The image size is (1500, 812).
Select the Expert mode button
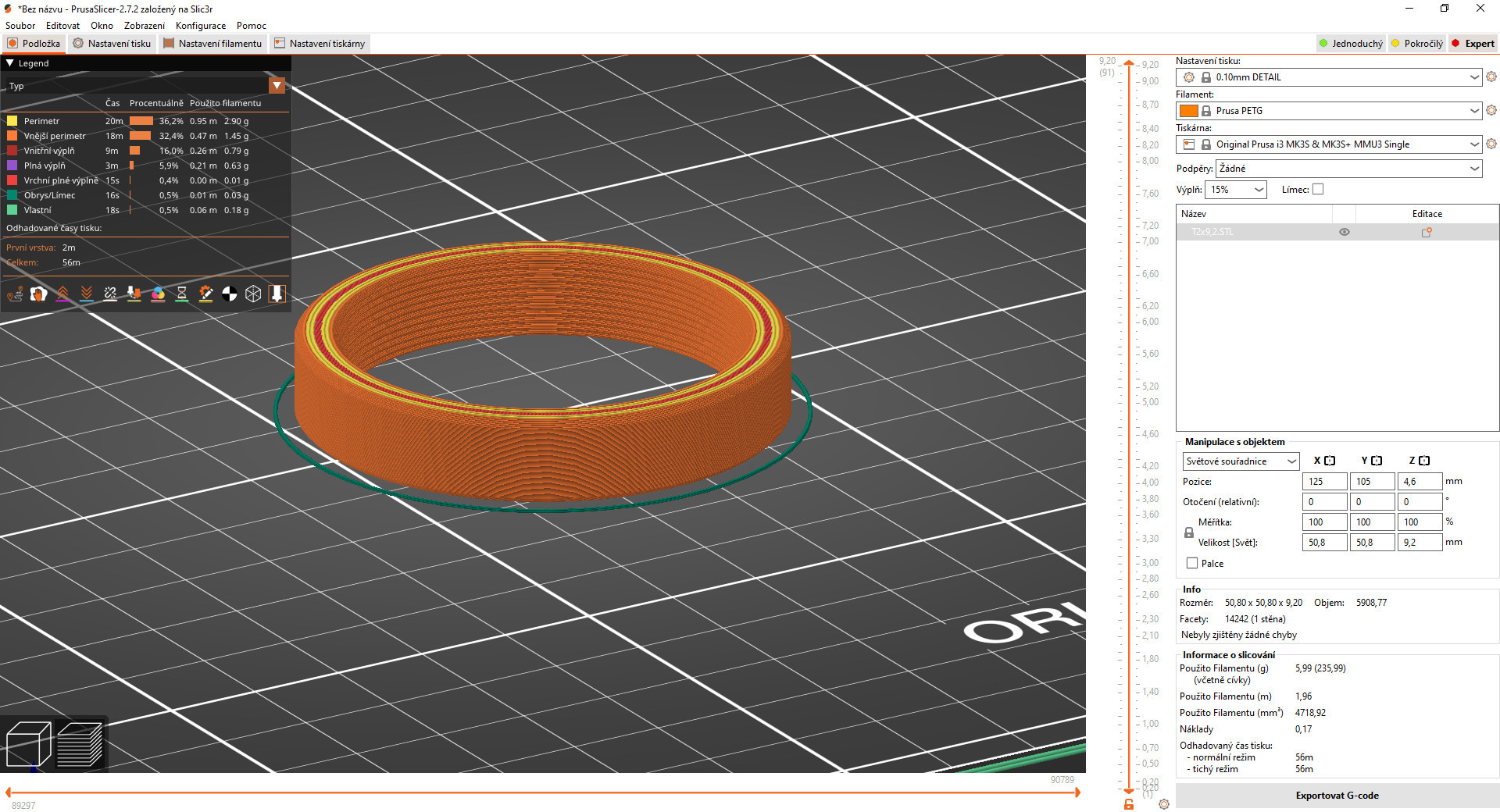[x=1473, y=43]
